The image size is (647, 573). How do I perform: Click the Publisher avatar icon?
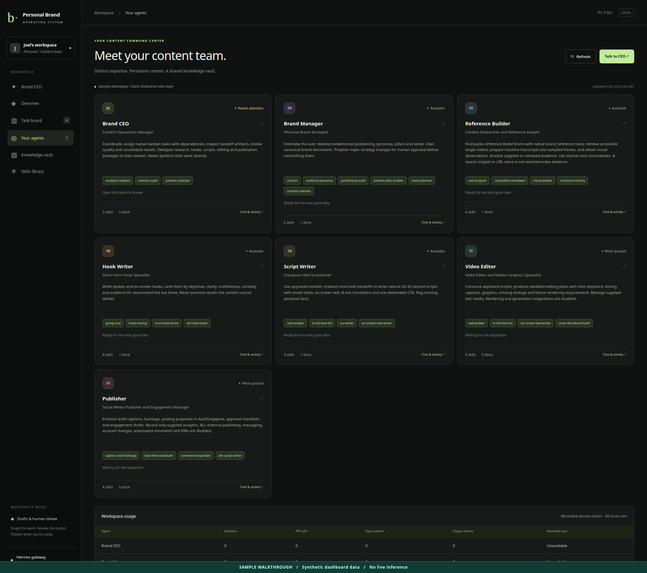pos(108,383)
